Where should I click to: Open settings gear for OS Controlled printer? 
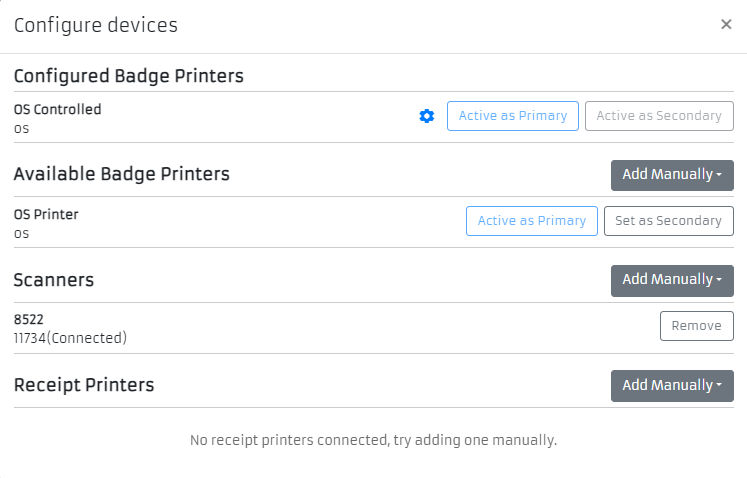click(427, 116)
